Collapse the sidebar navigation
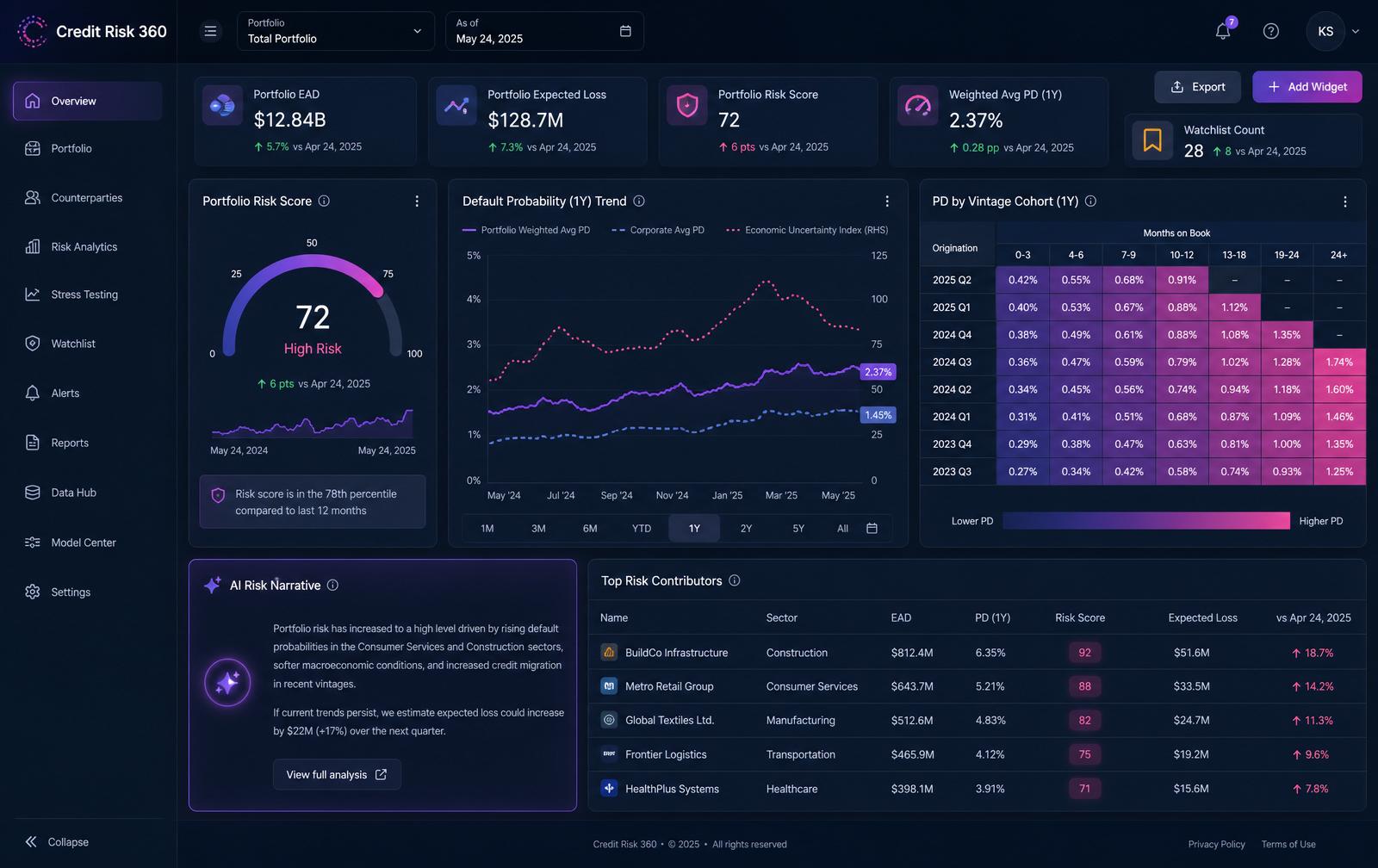 tap(57, 841)
